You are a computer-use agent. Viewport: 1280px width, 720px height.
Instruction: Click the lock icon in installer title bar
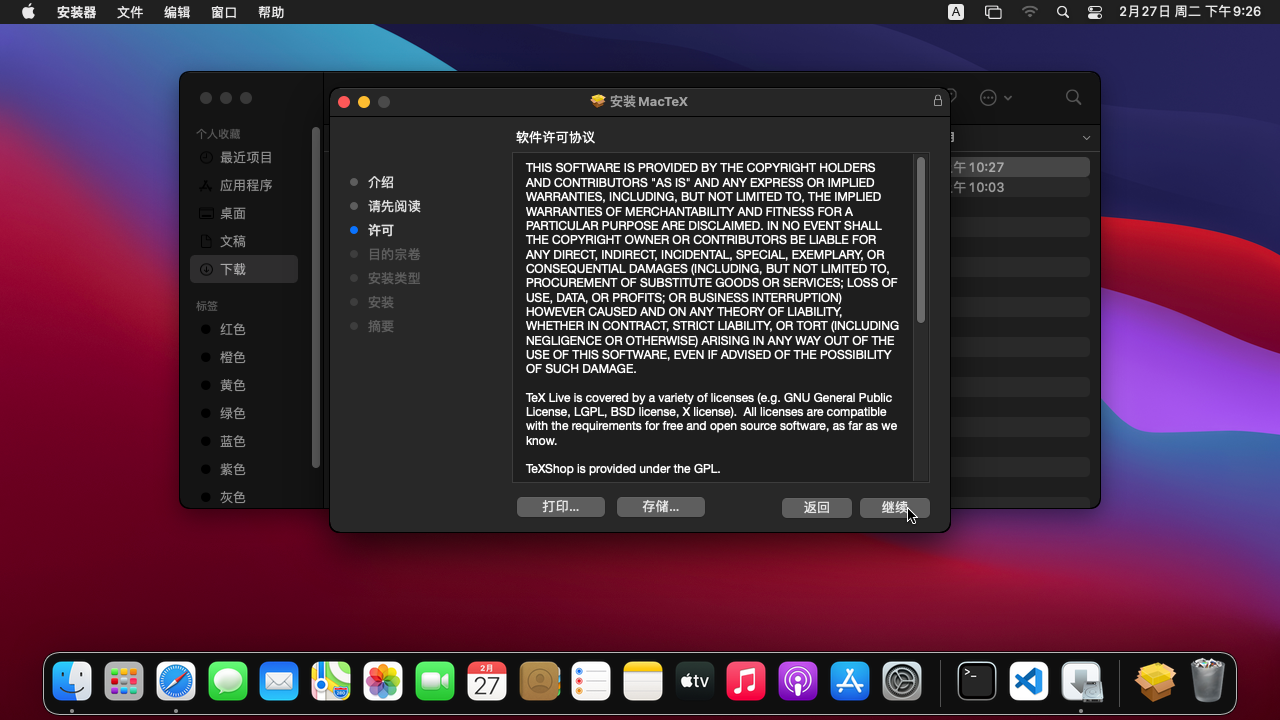click(938, 101)
